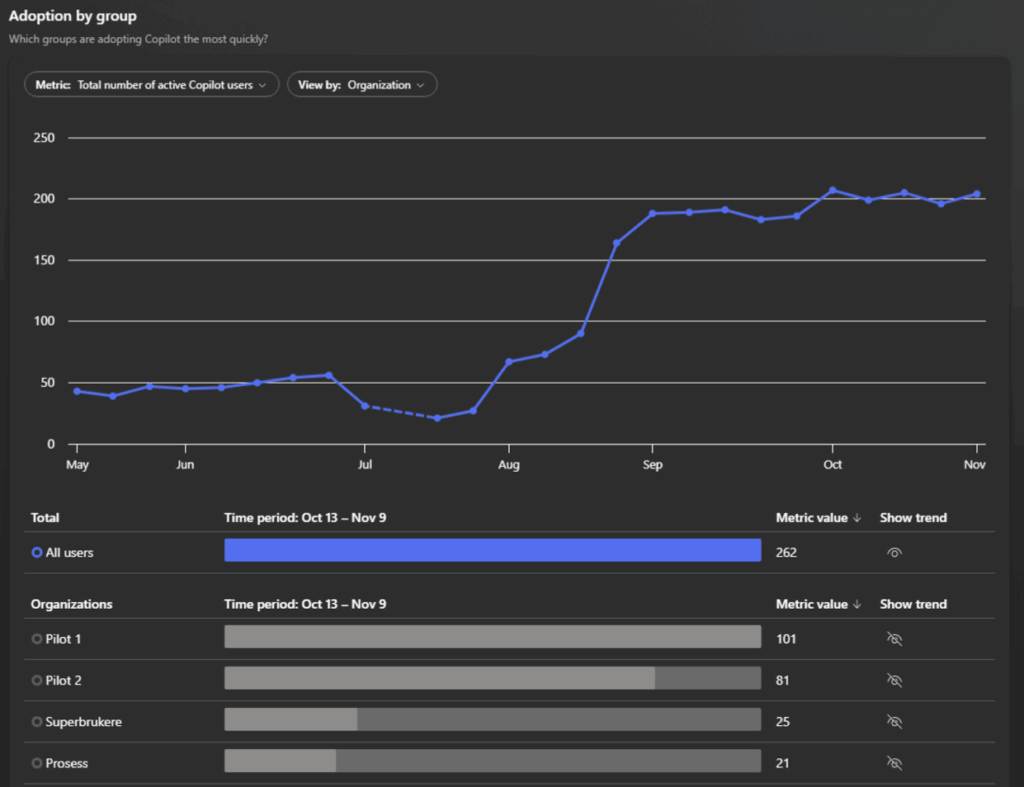Click chart data point above Jul label
The width and height of the screenshot is (1024, 787).
click(x=365, y=406)
